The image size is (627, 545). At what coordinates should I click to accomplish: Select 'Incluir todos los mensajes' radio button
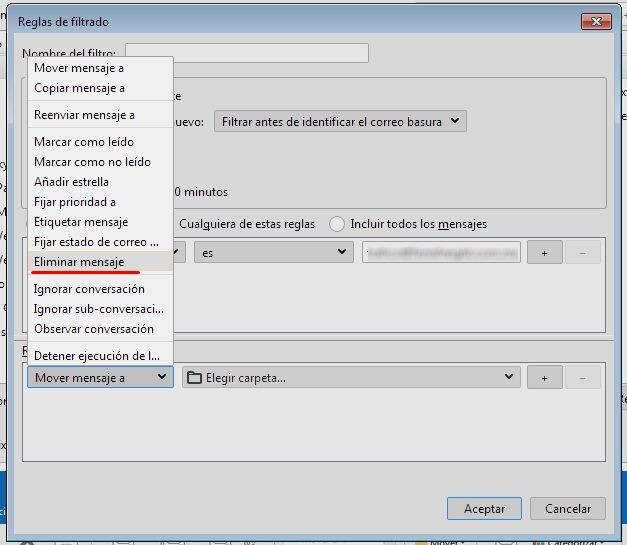337,224
